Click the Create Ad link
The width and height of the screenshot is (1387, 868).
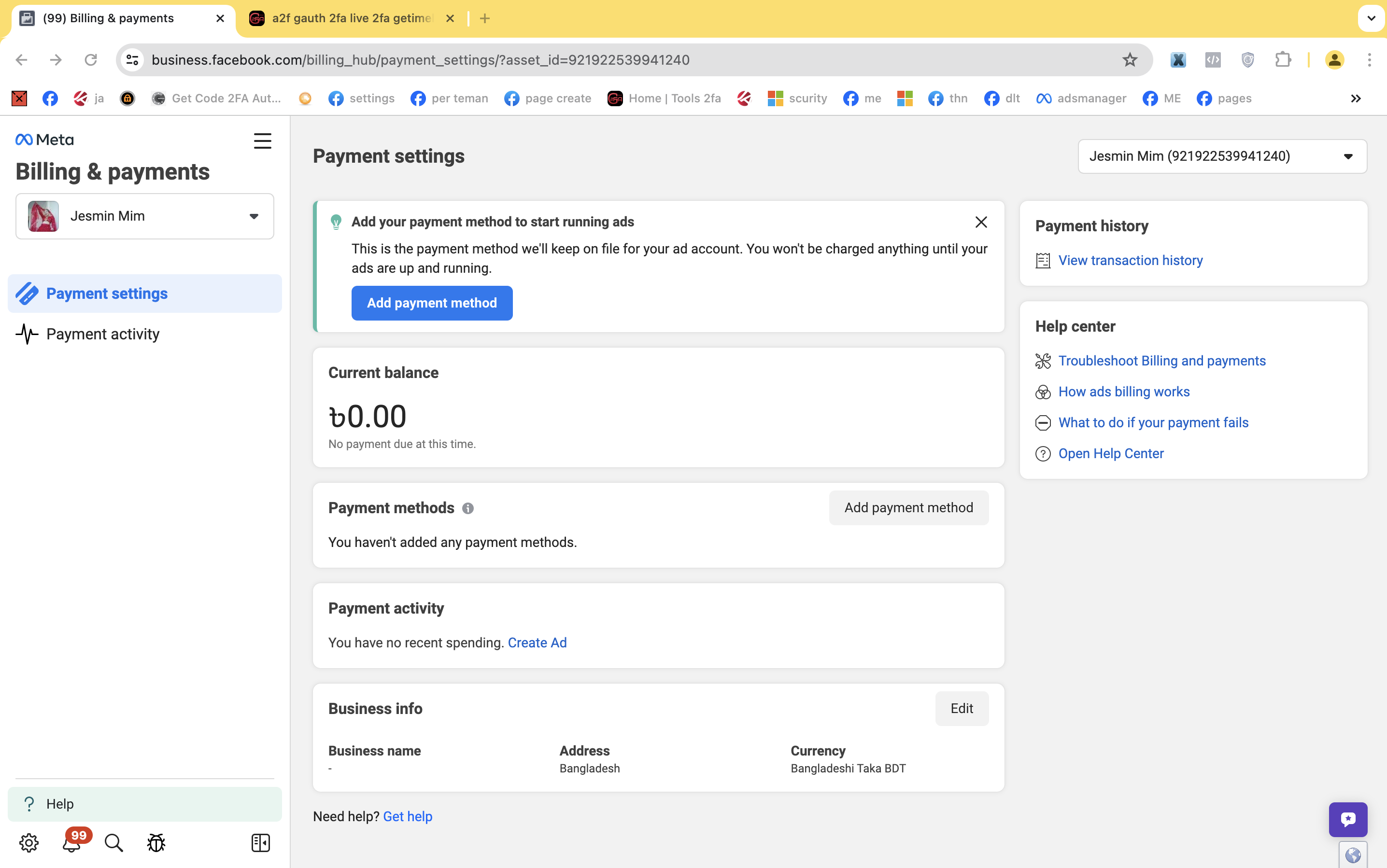tap(537, 643)
